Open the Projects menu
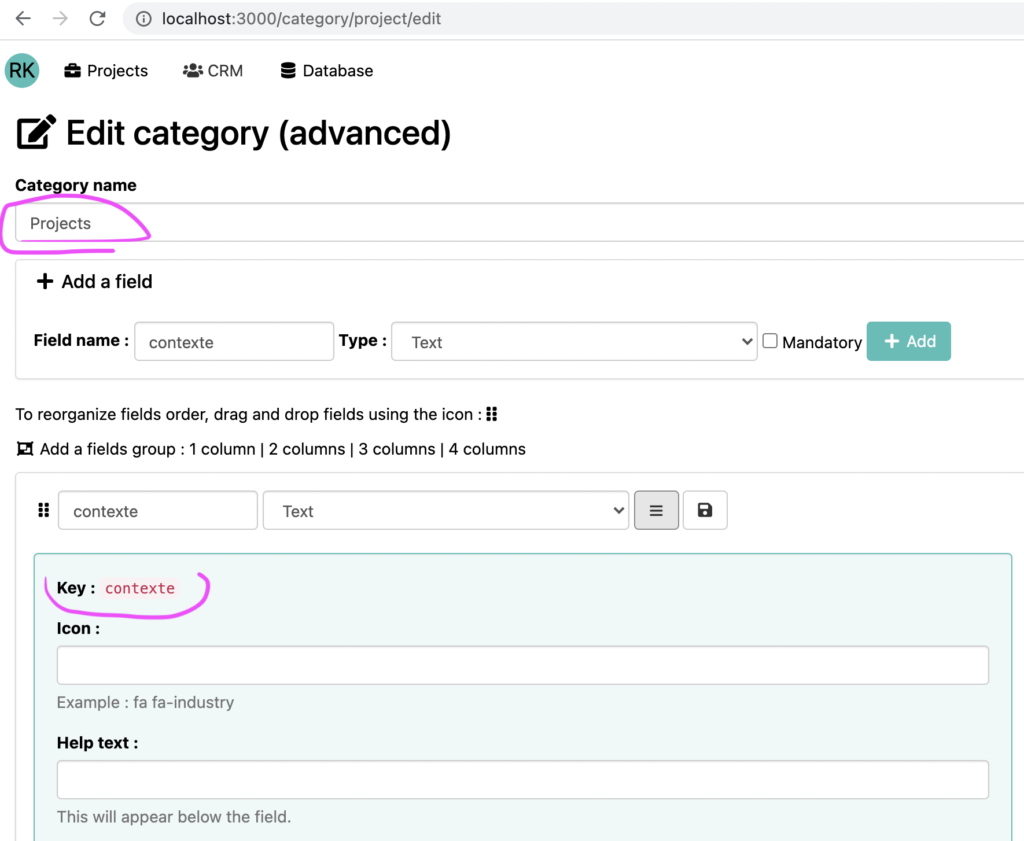Image resolution: width=1024 pixels, height=841 pixels. tap(106, 71)
